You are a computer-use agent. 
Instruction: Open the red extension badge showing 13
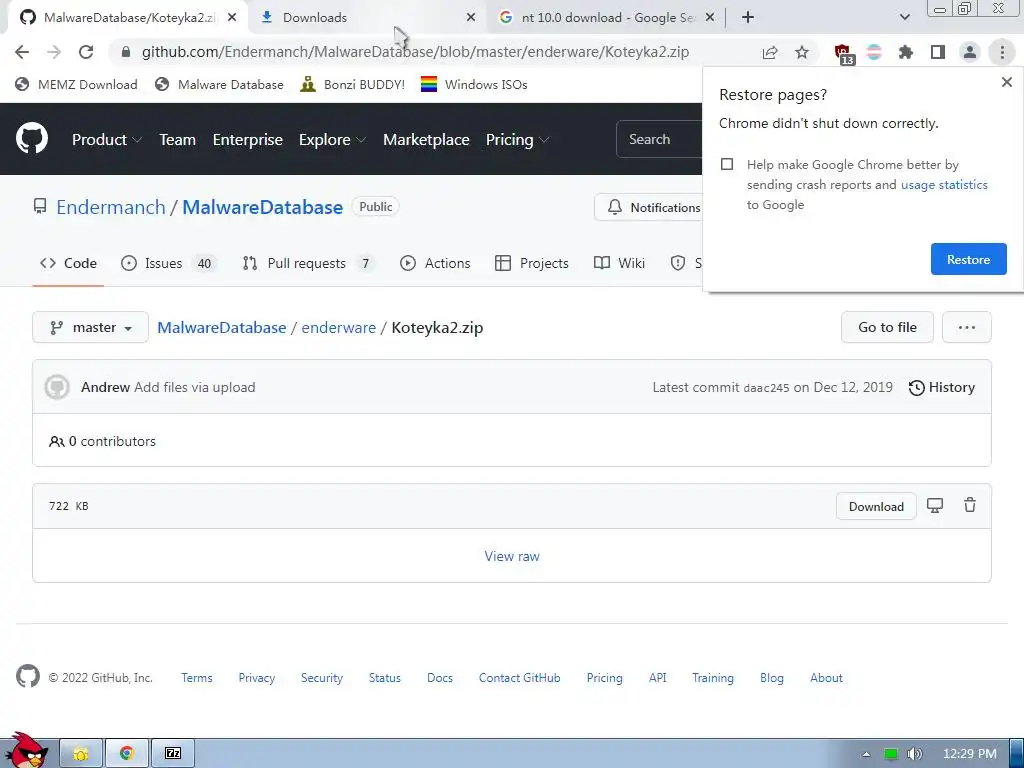pos(843,54)
